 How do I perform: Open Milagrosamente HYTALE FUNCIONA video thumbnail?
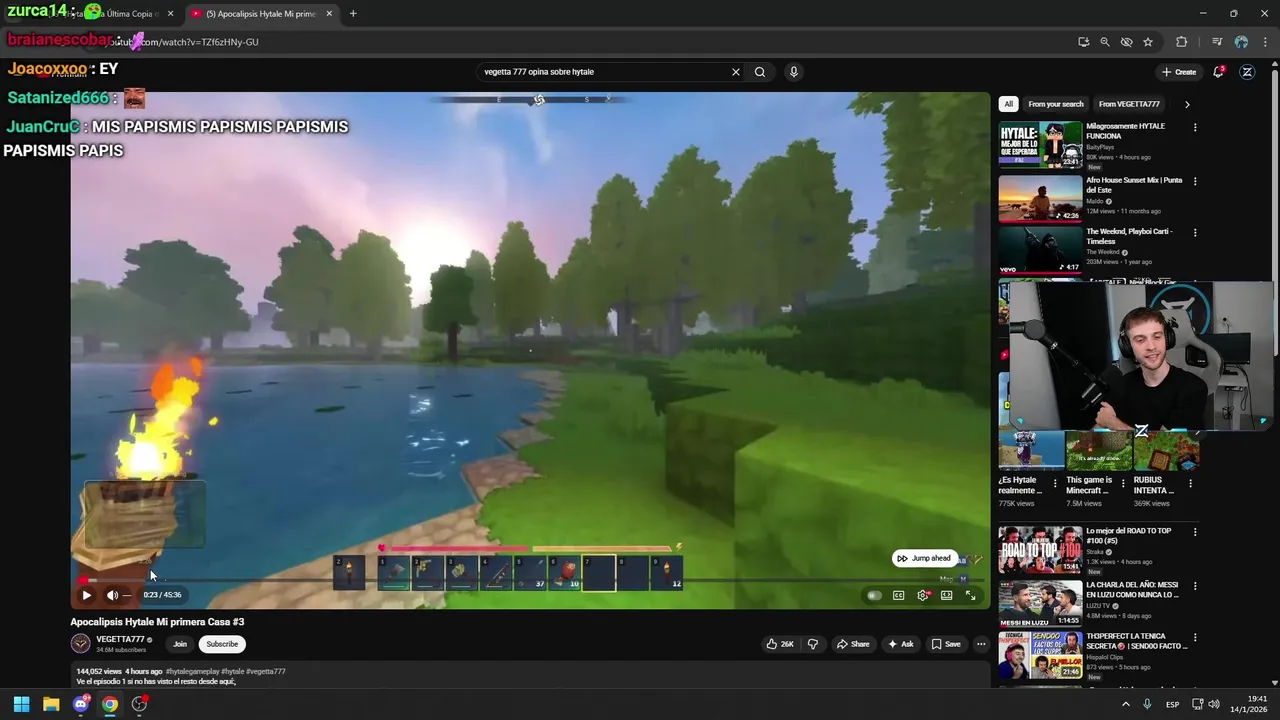pos(1040,145)
